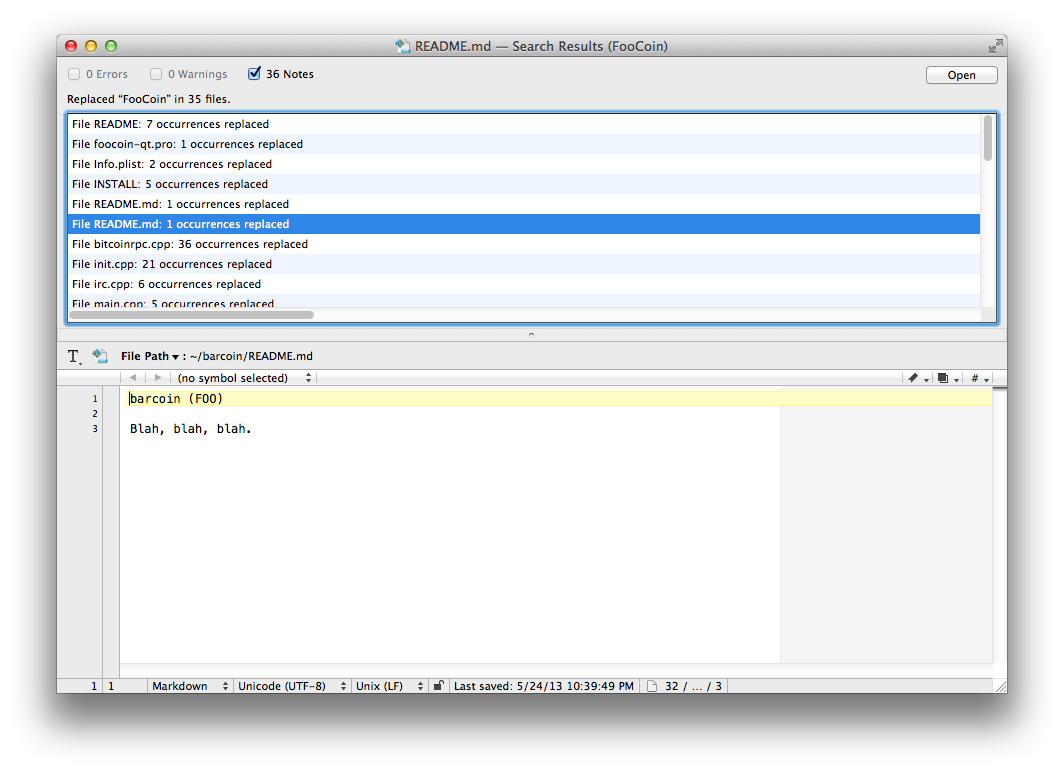Minimize the window with yellow button
This screenshot has height=772, width=1064.
[x=91, y=46]
